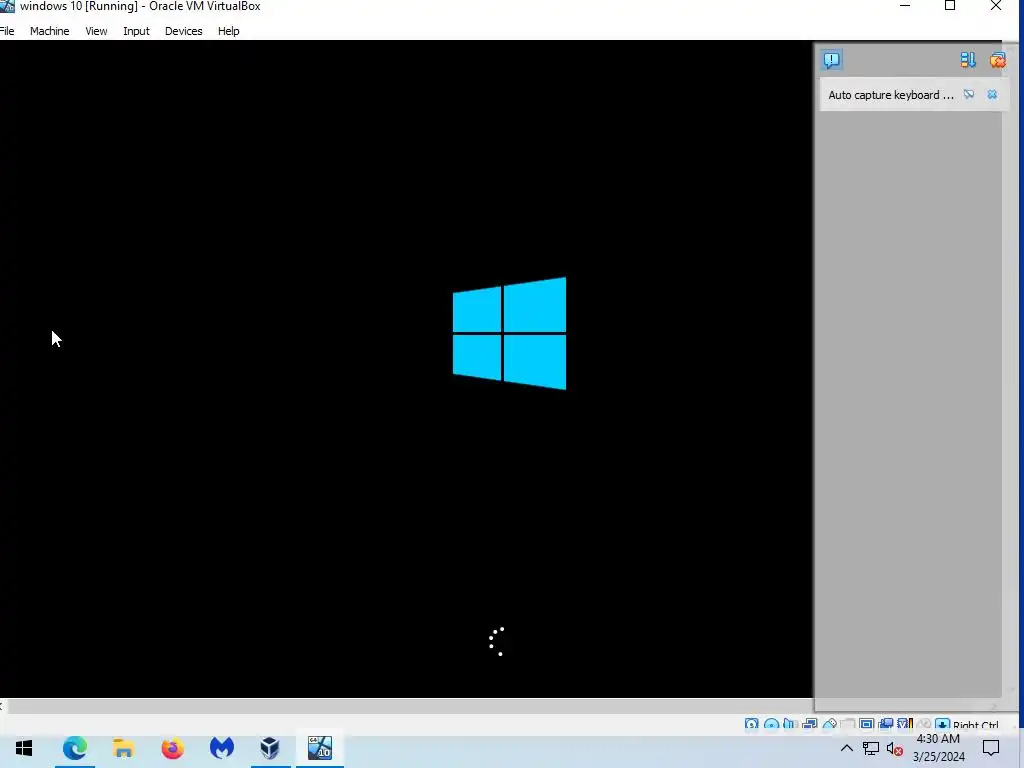
Task: Click the network adapter status icon
Action: (810, 724)
